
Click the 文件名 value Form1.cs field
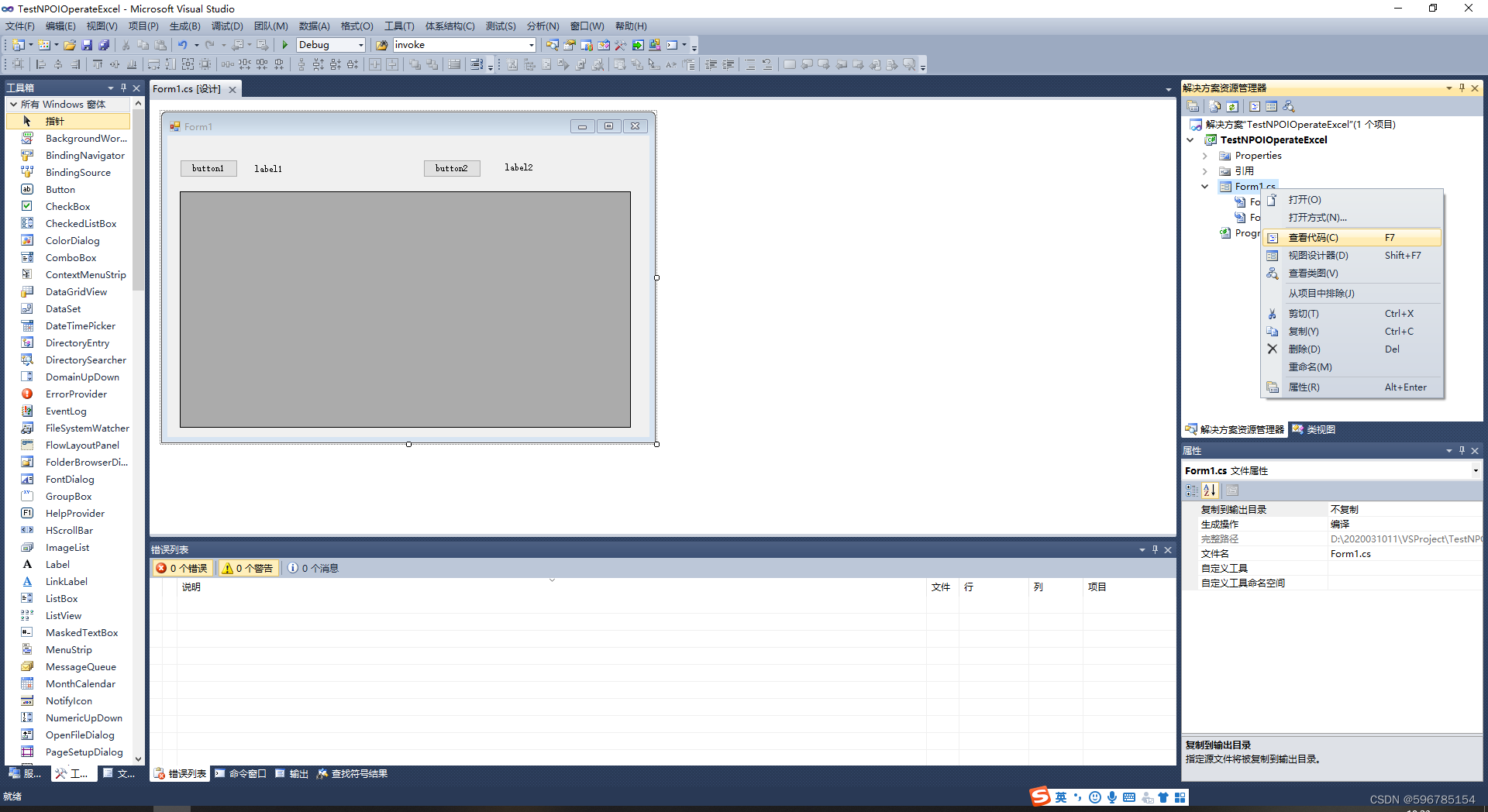pos(1405,554)
